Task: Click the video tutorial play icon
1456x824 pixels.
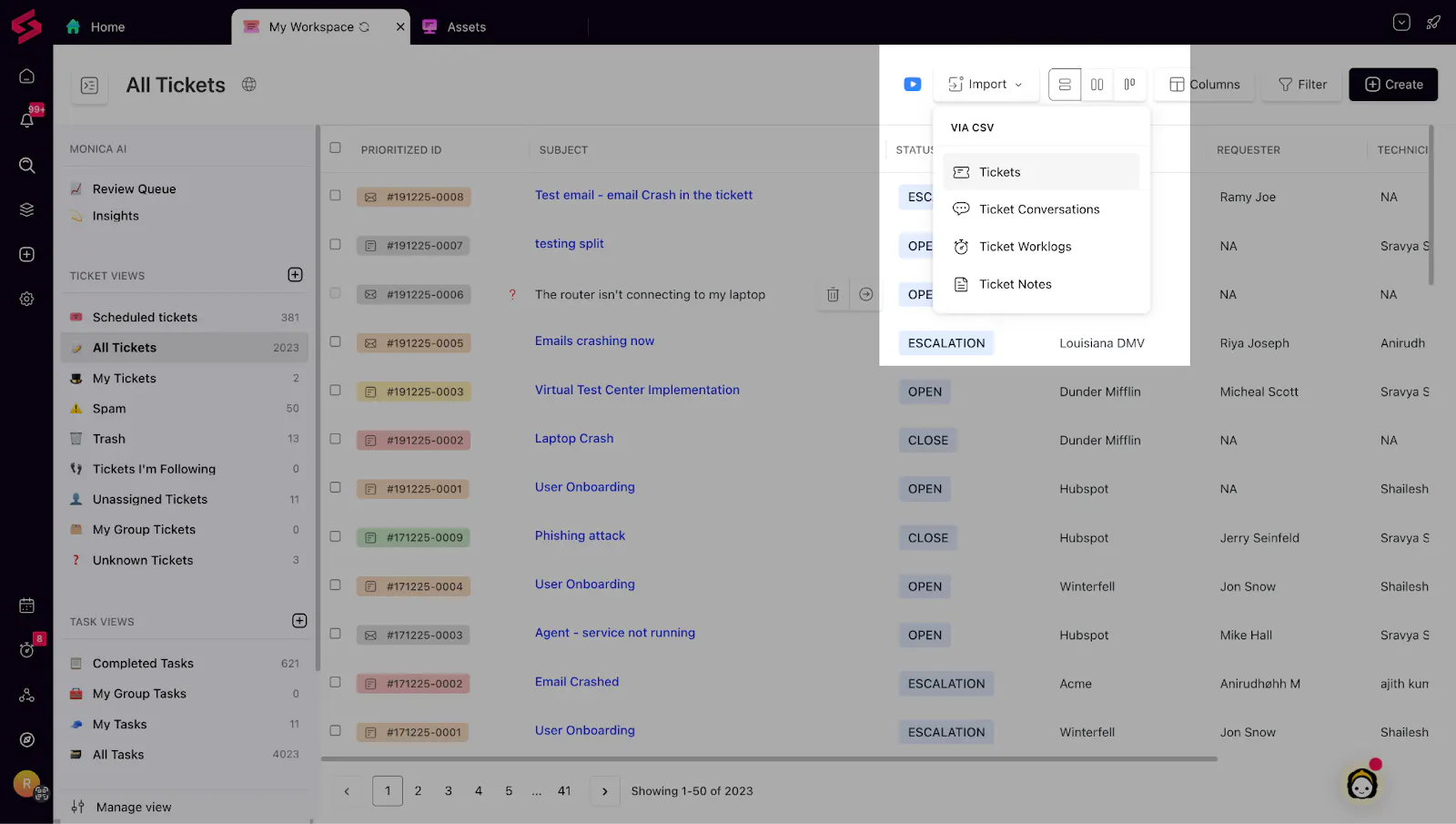Action: click(x=912, y=85)
